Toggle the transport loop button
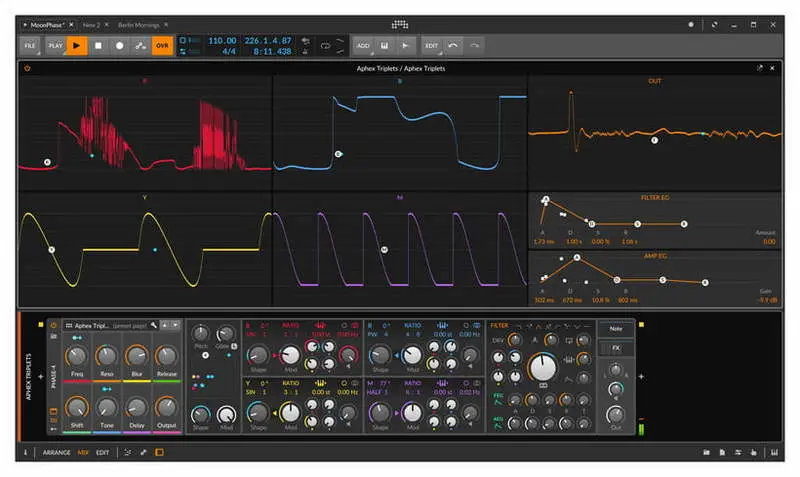The image size is (800, 477). tap(325, 45)
